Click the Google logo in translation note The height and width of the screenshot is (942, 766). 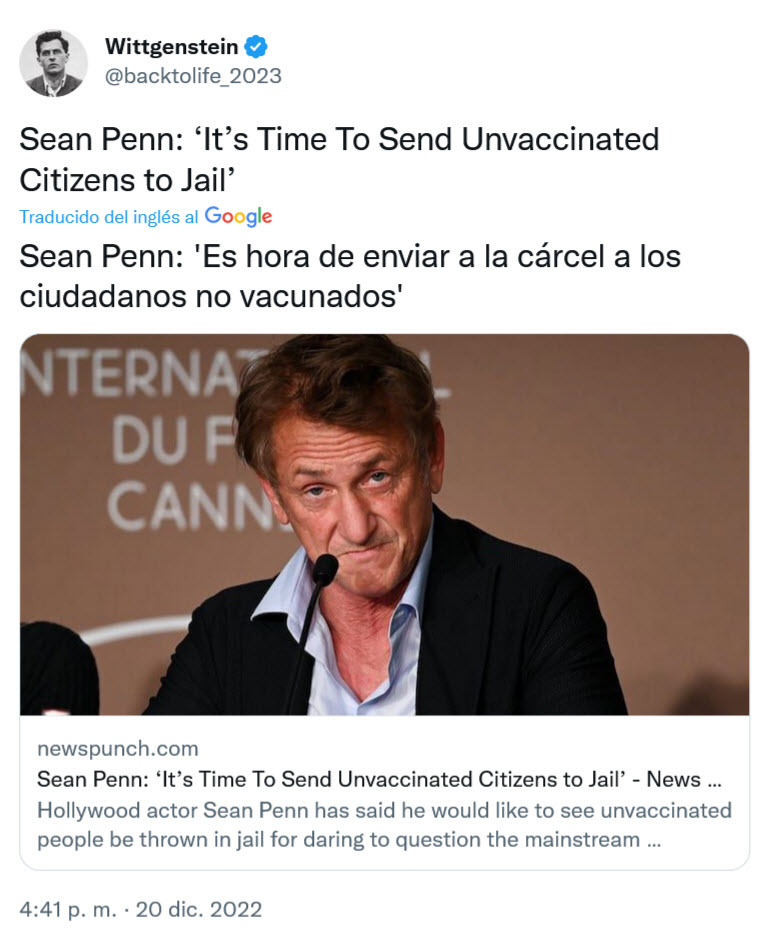(238, 216)
